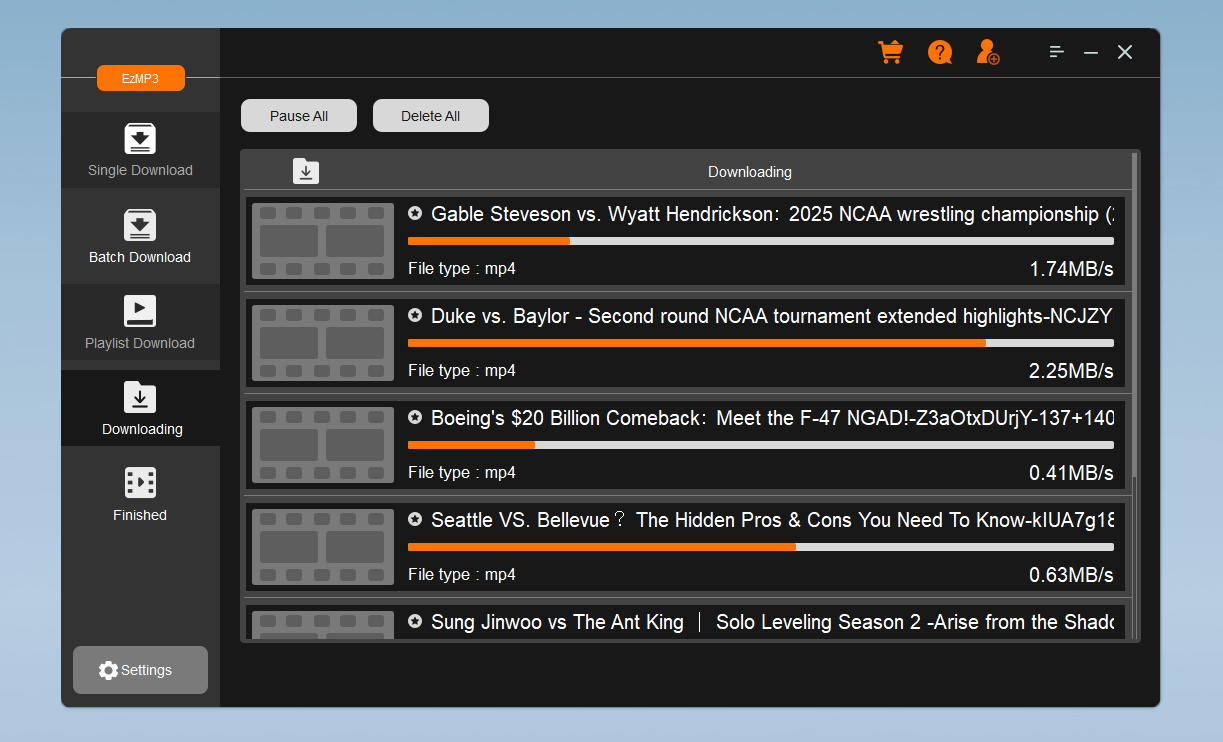
Task: Click the download list vertical scrollbar
Action: coord(1134,315)
